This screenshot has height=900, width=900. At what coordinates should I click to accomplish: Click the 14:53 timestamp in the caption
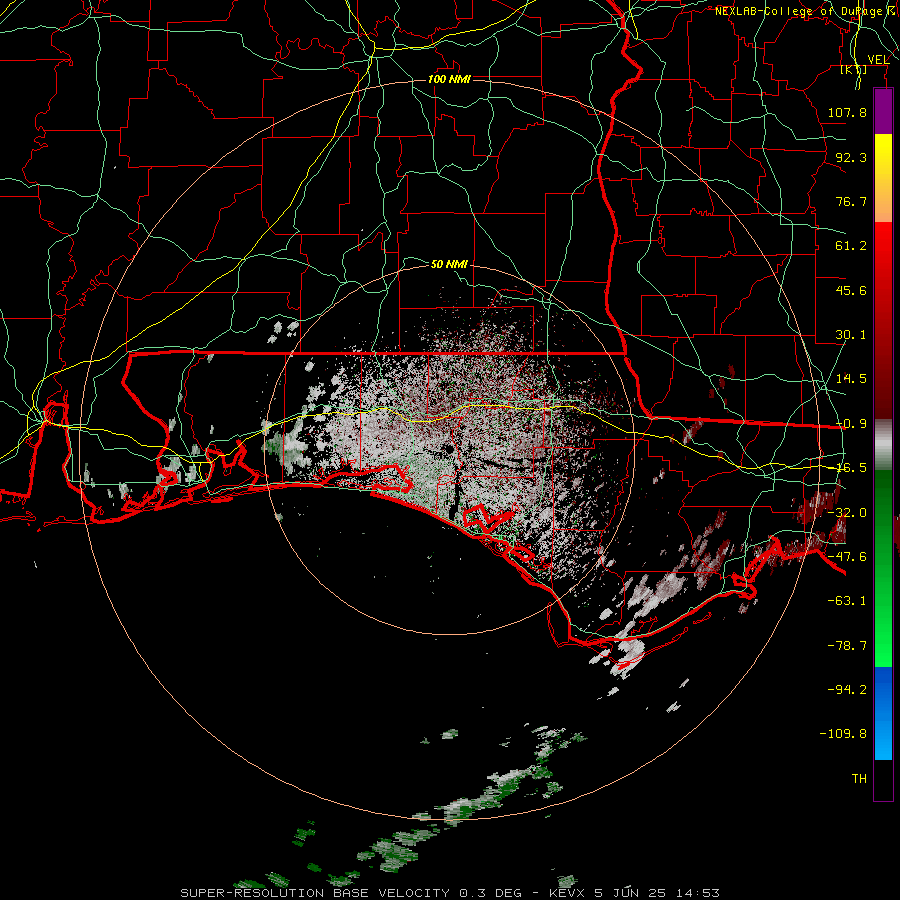click(698, 893)
